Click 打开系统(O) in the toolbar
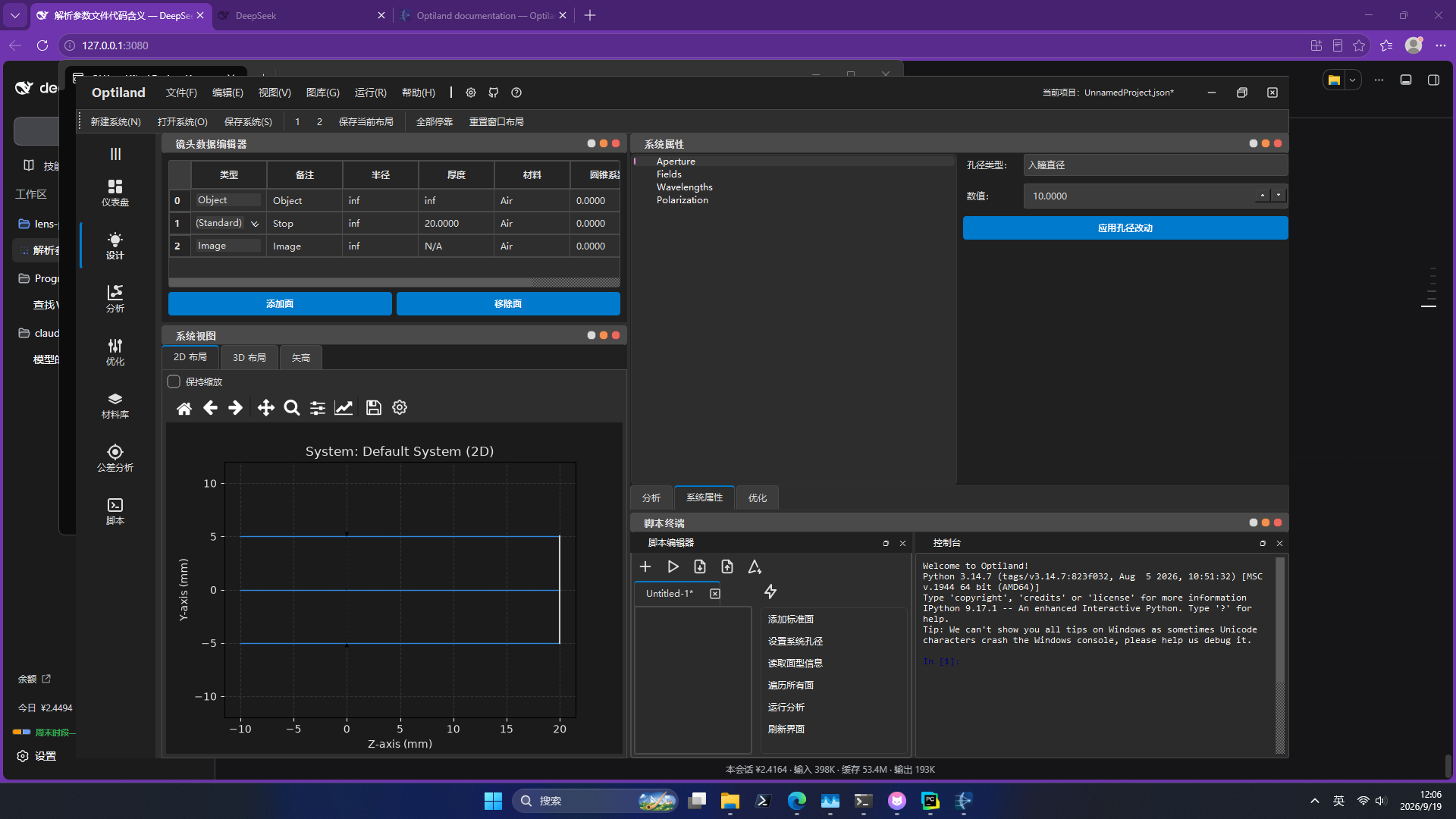1456x819 pixels. pos(183,121)
